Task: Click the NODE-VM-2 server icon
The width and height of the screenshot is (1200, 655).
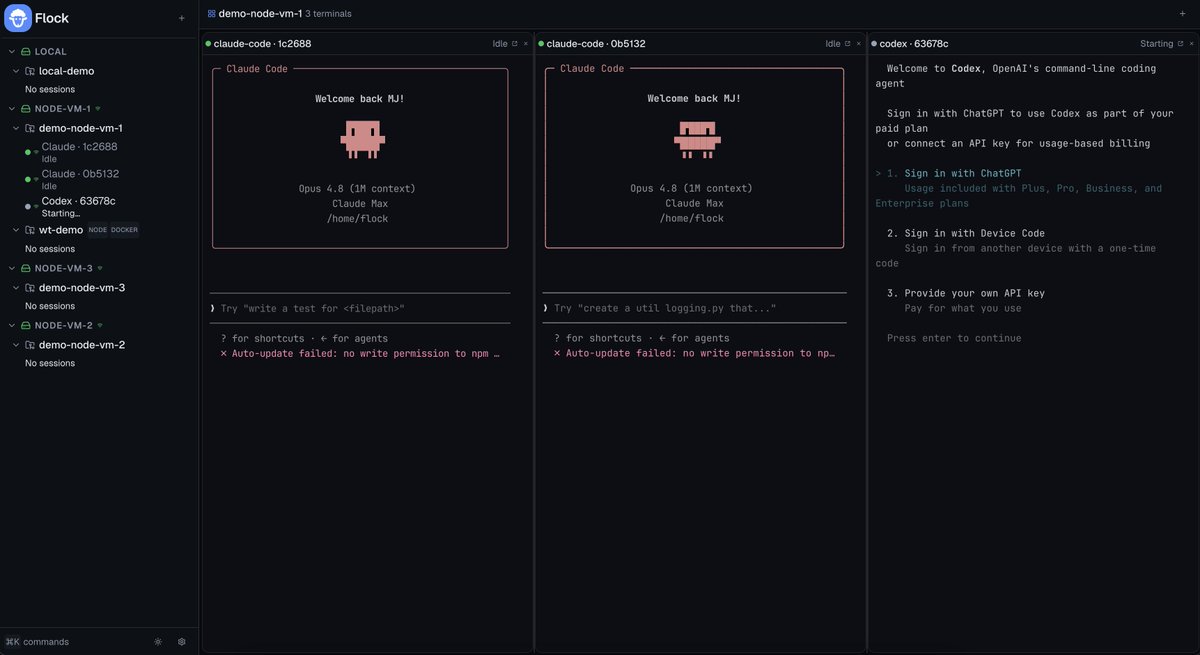Action: pos(26,325)
